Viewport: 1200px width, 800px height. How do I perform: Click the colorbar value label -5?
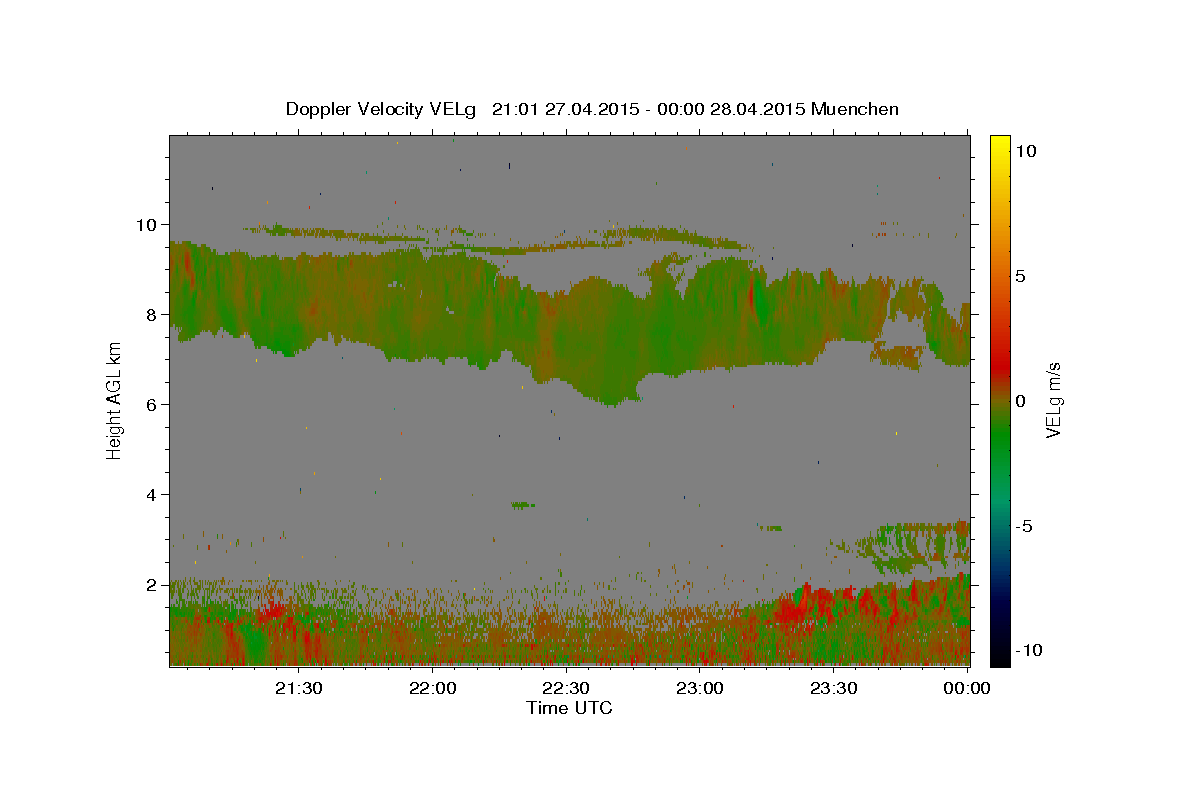tap(1026, 525)
